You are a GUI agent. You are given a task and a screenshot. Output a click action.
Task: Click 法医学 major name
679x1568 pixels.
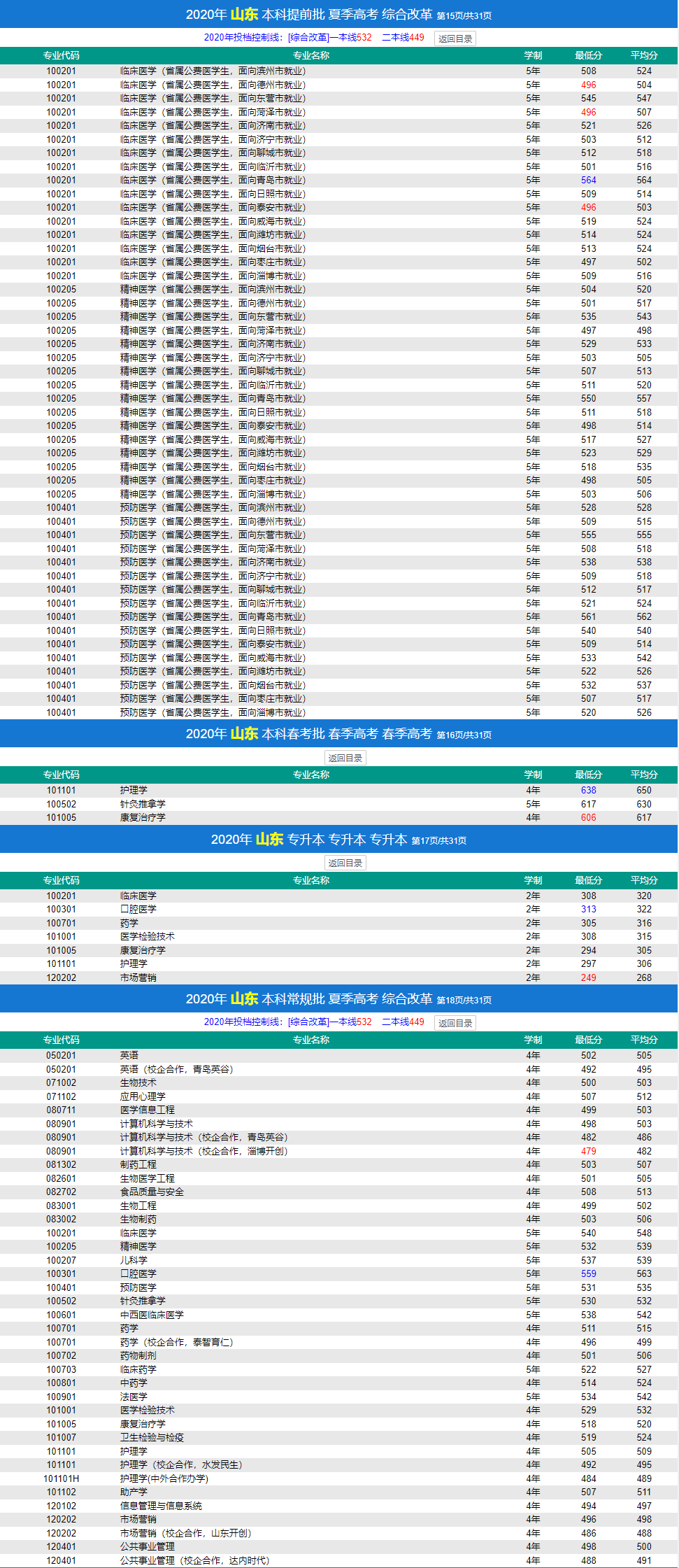(x=134, y=1397)
